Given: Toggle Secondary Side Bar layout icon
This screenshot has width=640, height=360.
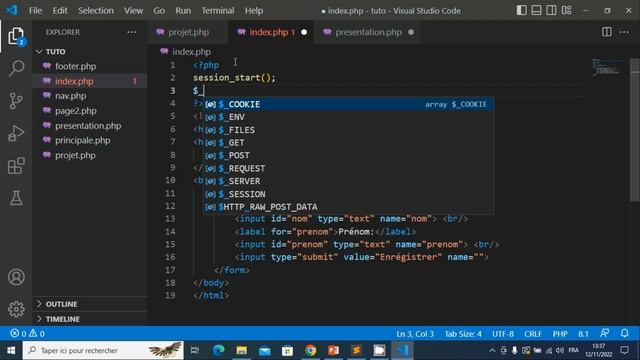Looking at the screenshot, I should click(x=551, y=10).
